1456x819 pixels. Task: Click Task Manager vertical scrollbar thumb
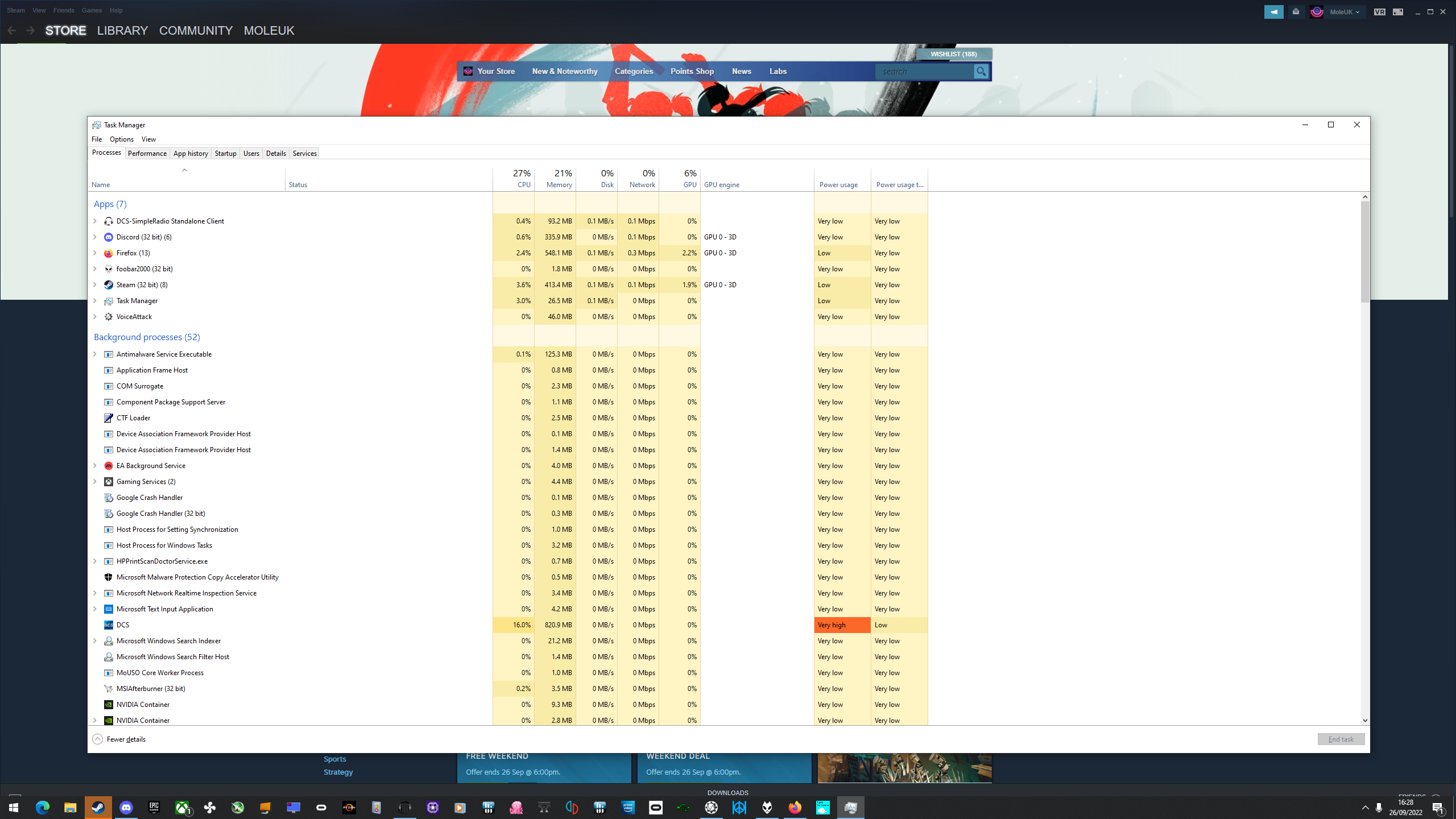[1365, 251]
